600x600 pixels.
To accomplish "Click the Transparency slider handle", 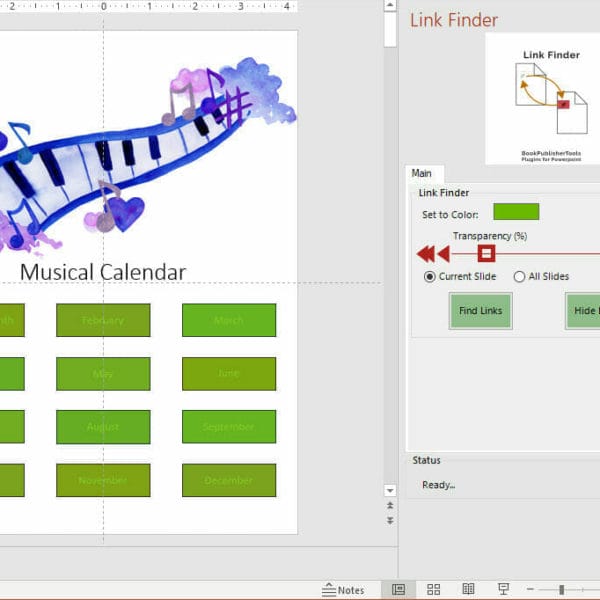I will 486,253.
